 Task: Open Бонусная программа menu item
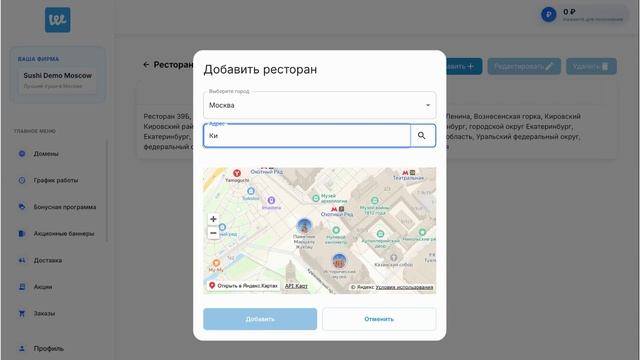(64, 207)
